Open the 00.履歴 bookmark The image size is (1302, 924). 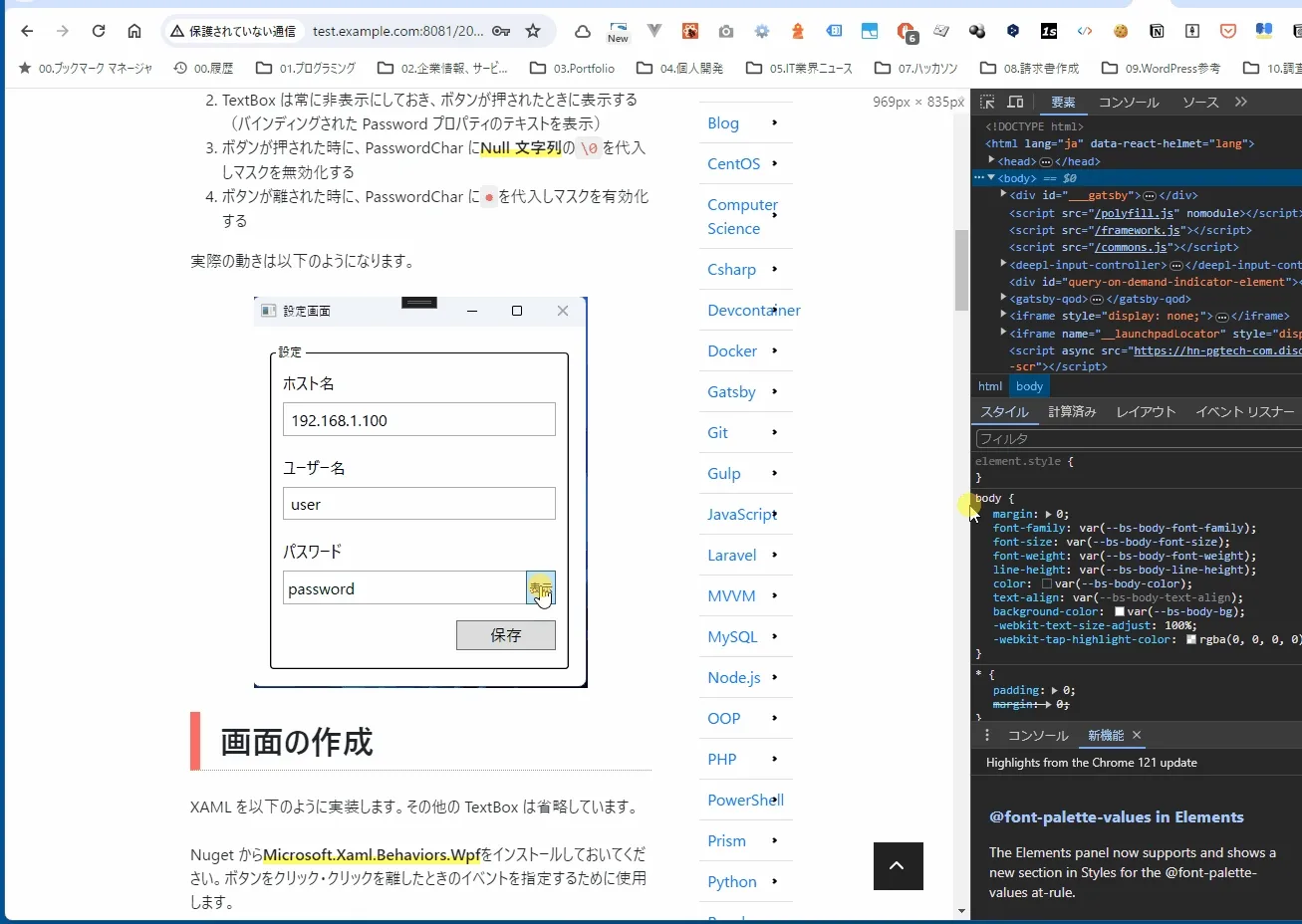[x=203, y=68]
